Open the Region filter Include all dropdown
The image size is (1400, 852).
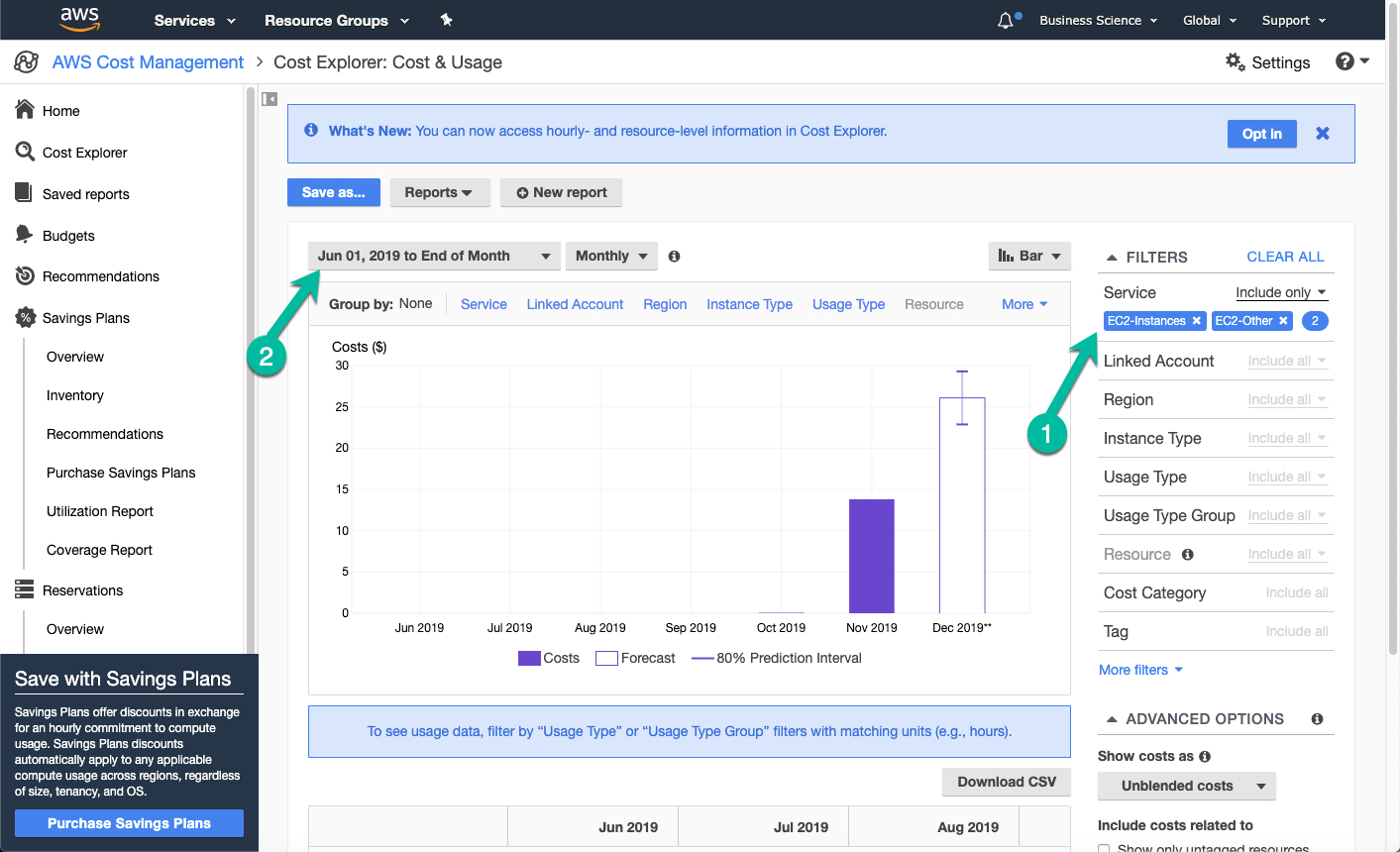(1287, 399)
